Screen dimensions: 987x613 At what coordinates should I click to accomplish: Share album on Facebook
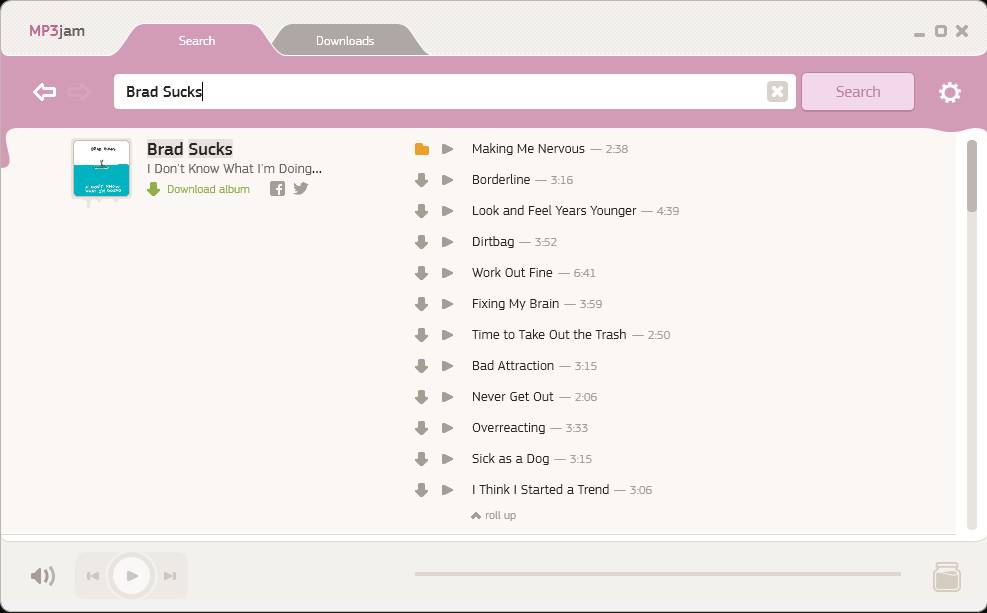pos(278,189)
